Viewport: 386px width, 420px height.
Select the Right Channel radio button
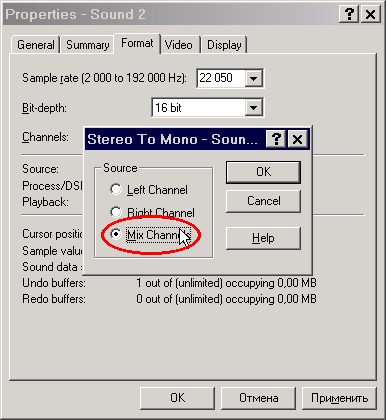click(116, 212)
